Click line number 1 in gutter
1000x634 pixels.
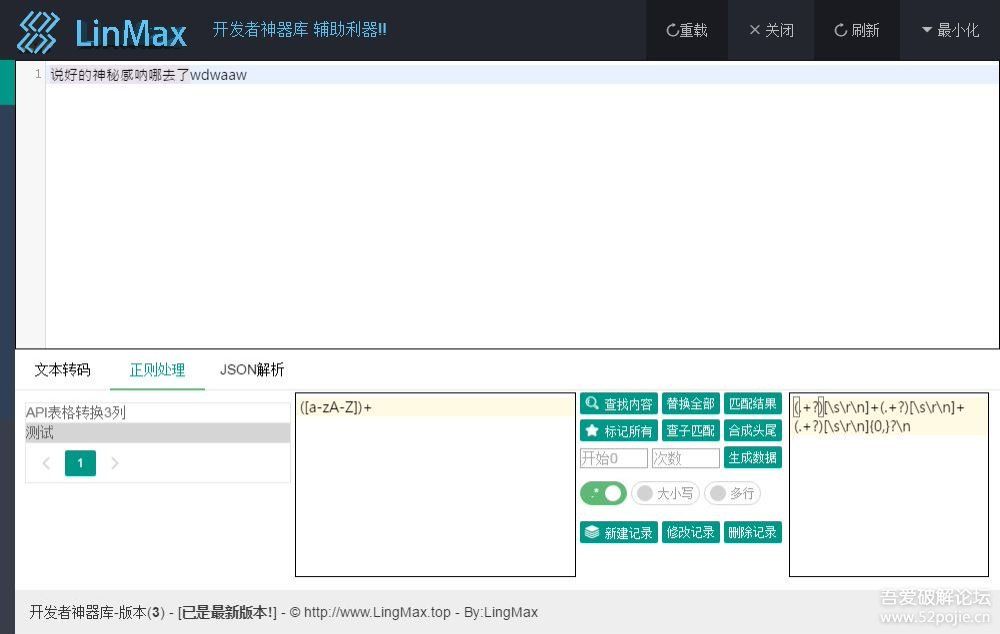pyautogui.click(x=38, y=74)
